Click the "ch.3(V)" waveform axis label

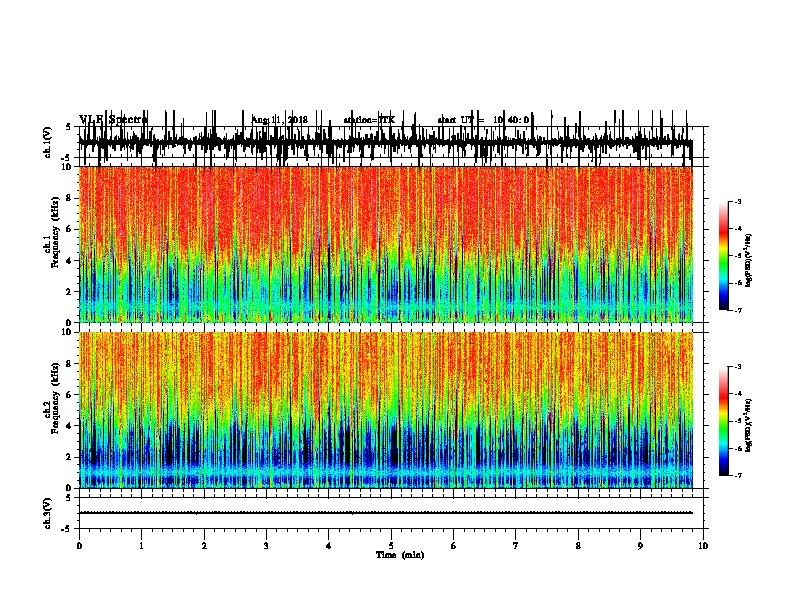[x=47, y=513]
